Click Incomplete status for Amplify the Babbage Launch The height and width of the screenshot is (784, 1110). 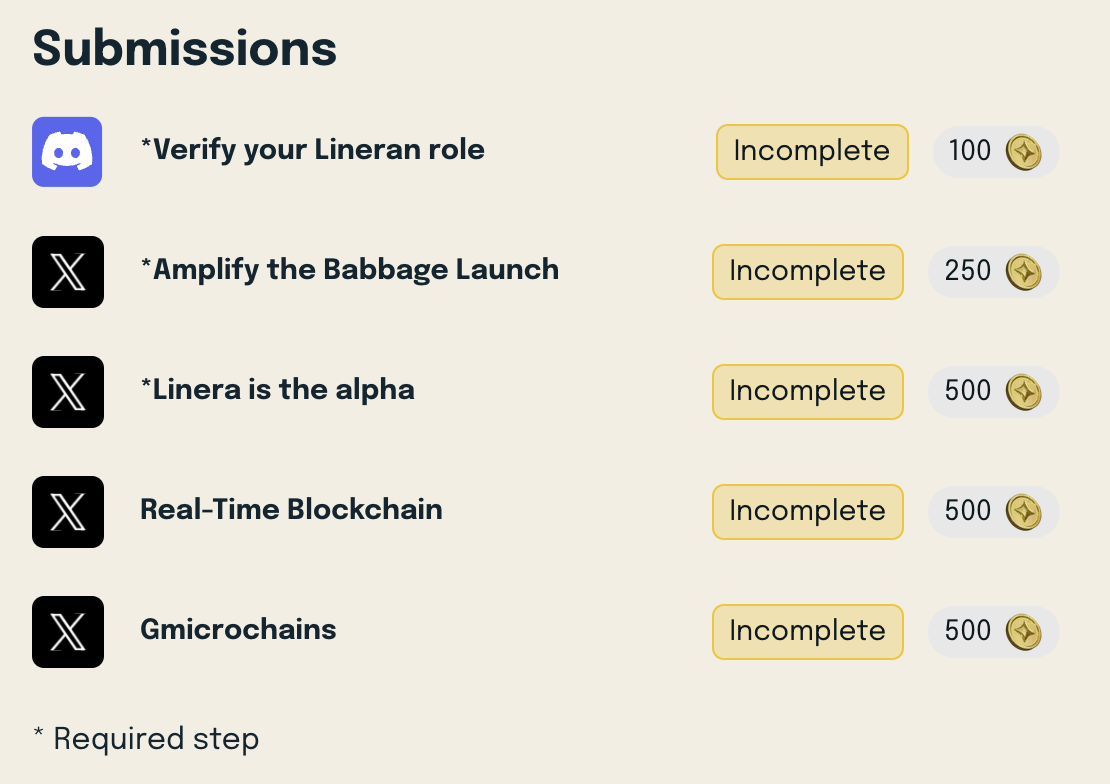(x=808, y=272)
